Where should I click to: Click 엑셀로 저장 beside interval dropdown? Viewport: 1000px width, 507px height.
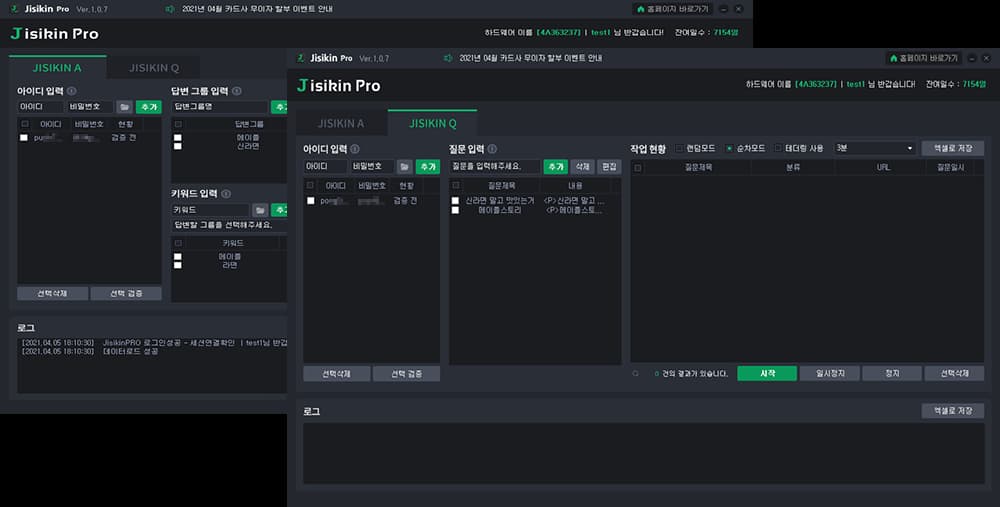click(953, 149)
